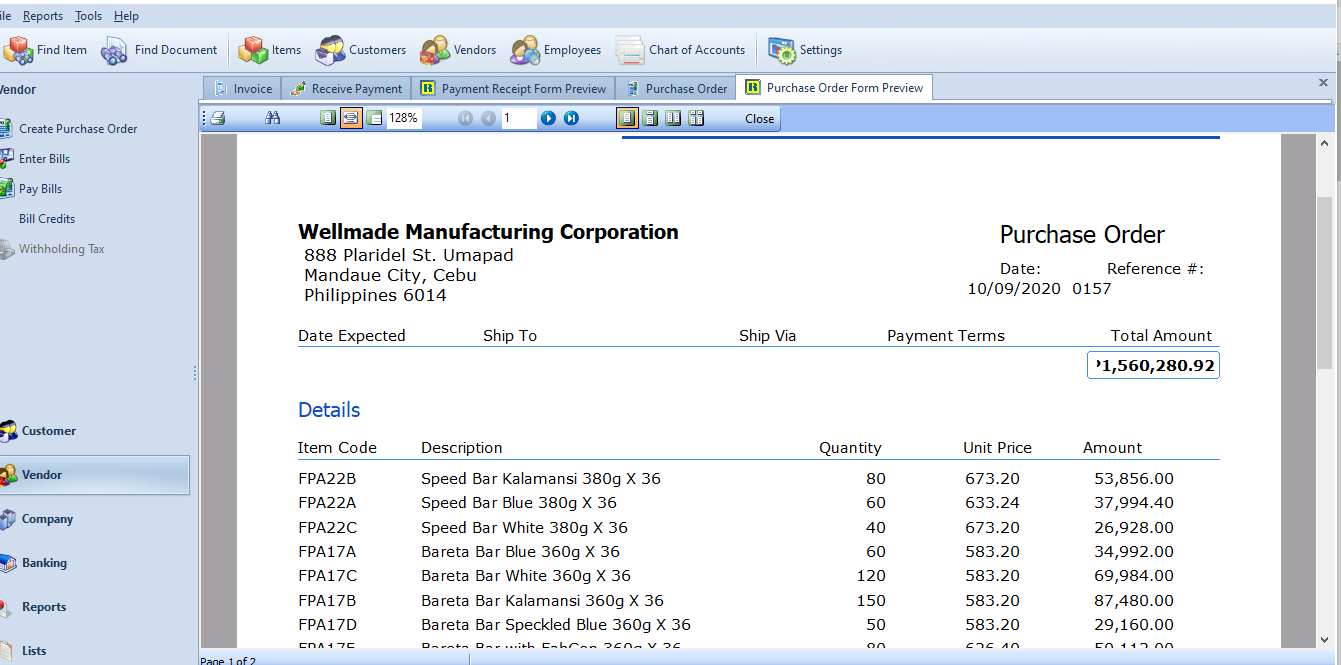This screenshot has width=1341, height=665.
Task: Open Find Document from the toolbar
Action: 159,50
